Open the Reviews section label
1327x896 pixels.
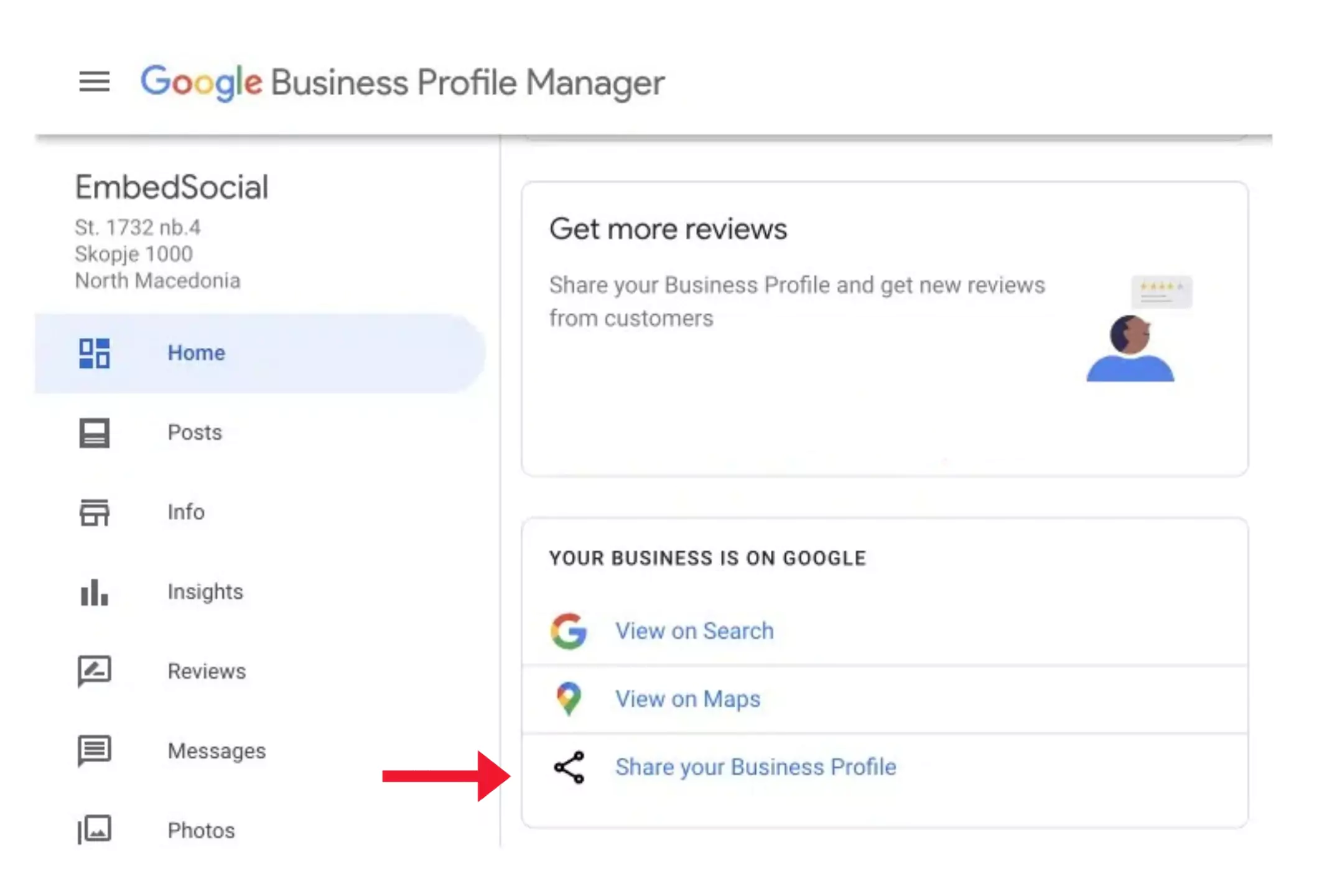[207, 671]
